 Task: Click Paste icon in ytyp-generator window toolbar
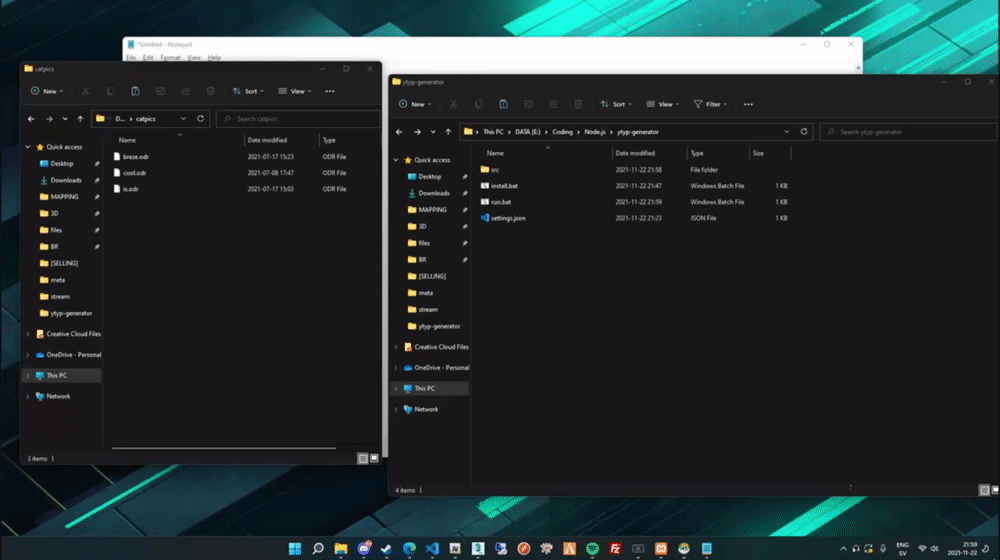click(503, 104)
